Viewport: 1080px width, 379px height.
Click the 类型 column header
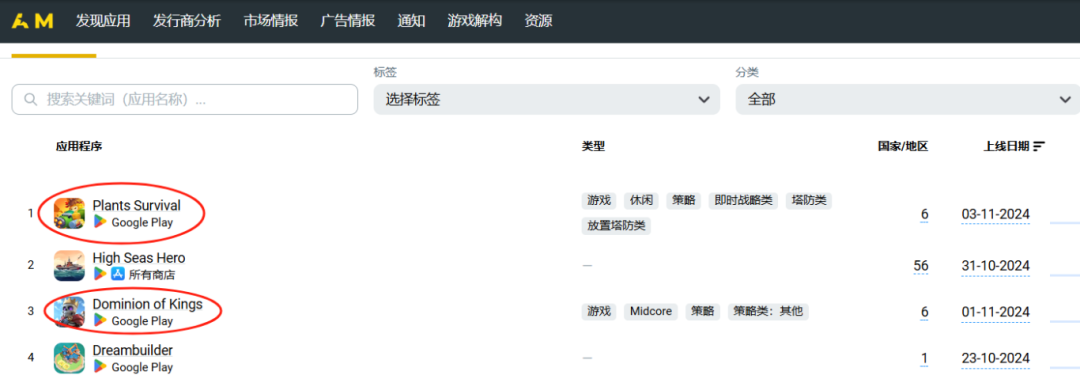click(x=594, y=146)
